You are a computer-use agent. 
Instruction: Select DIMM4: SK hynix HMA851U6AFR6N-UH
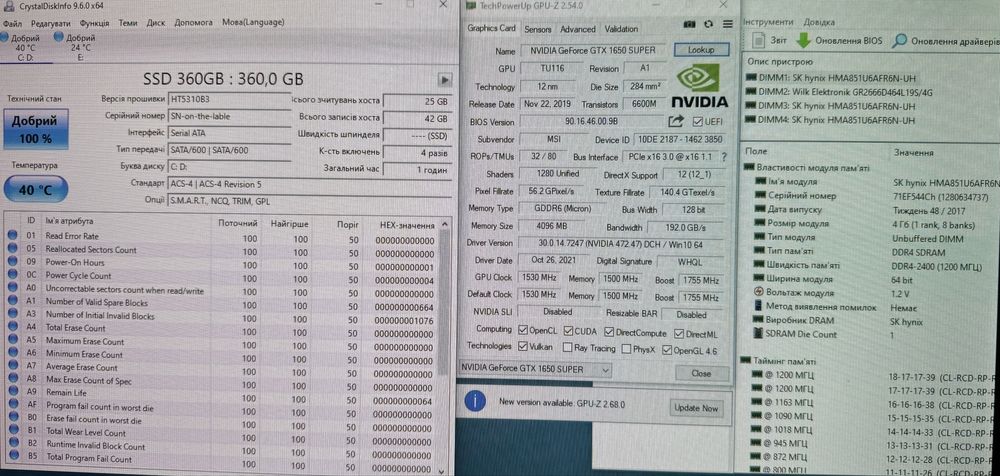(831, 120)
